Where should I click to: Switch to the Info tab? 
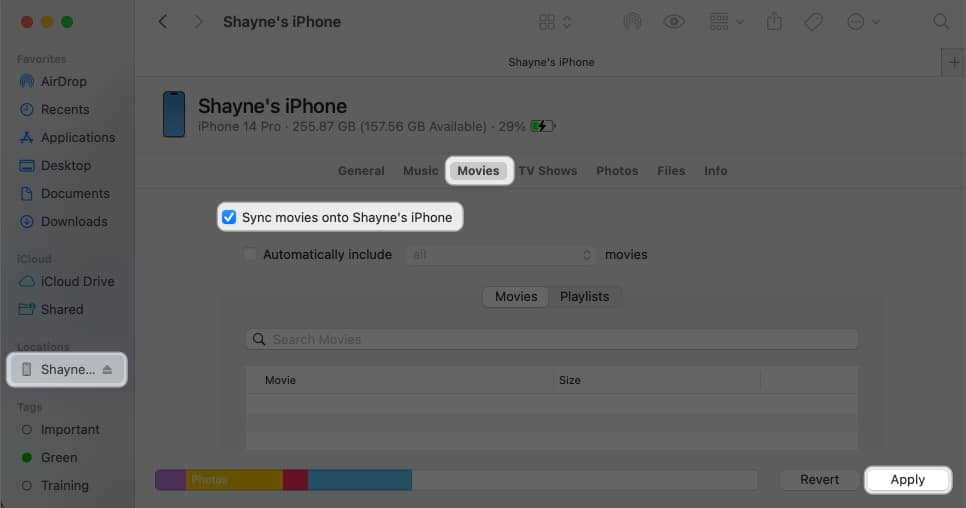coord(715,171)
